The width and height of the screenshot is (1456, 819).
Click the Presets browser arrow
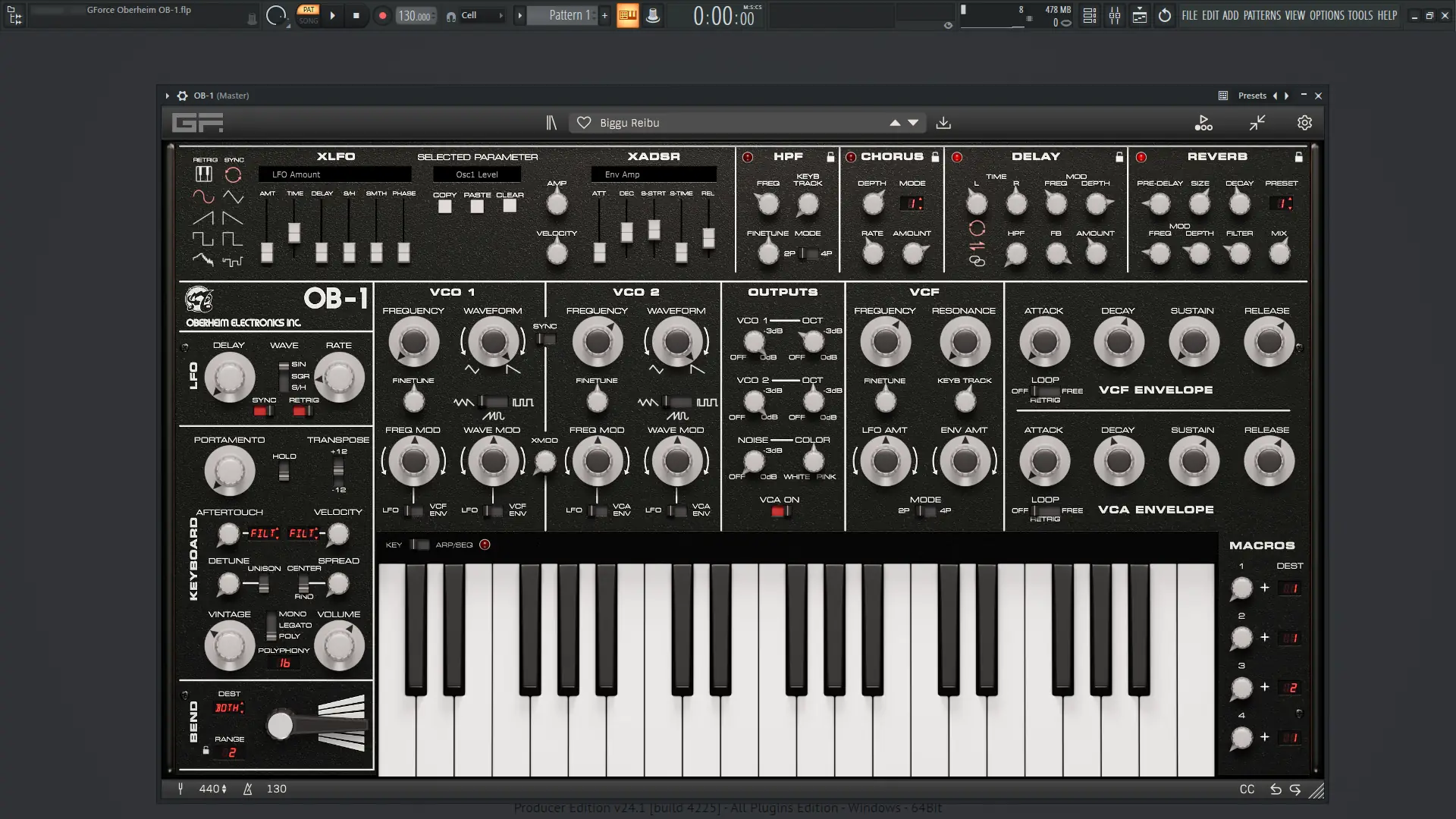(1276, 96)
